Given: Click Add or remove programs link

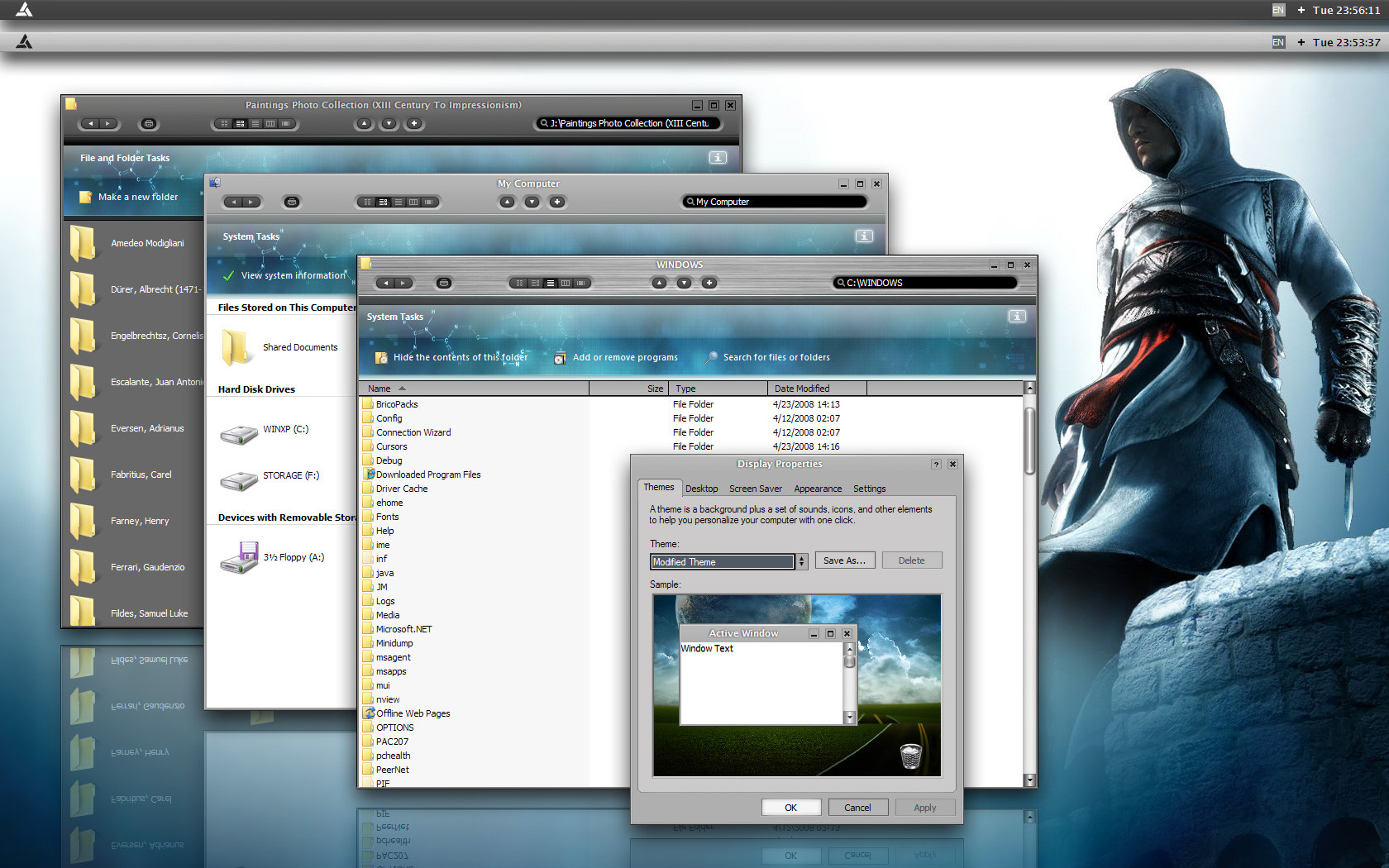Looking at the screenshot, I should 616,357.
